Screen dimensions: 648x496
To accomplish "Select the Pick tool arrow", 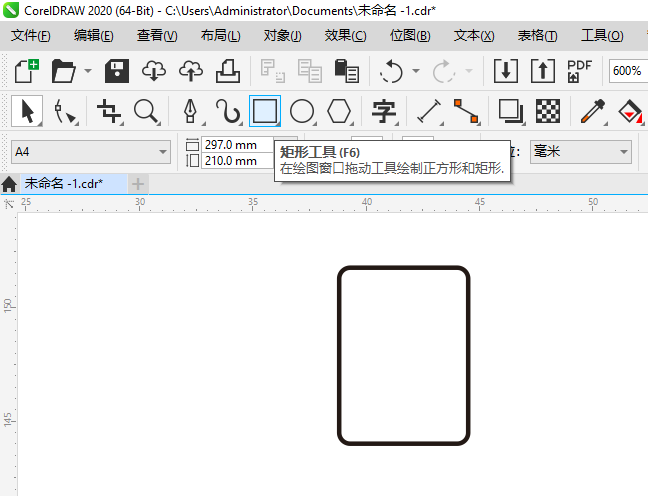I will point(27,111).
